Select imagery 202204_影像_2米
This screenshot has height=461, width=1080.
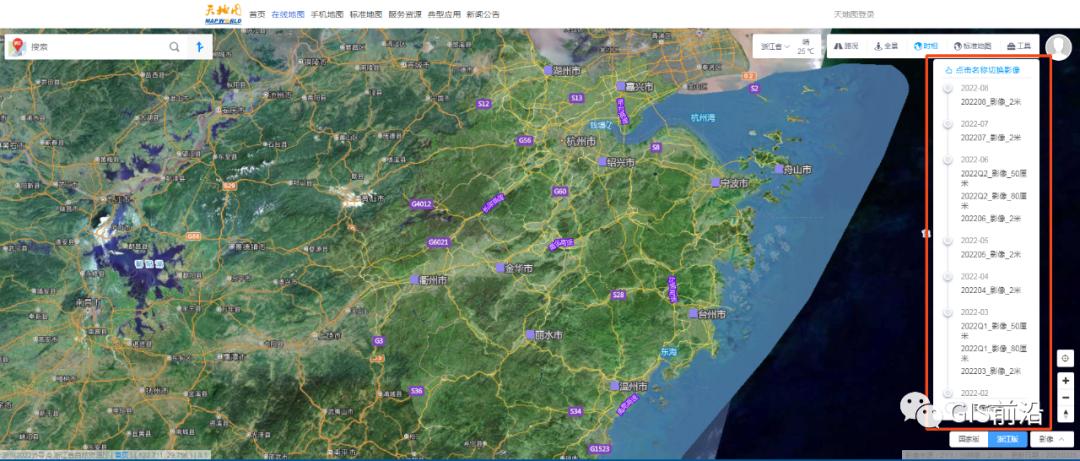click(x=990, y=290)
